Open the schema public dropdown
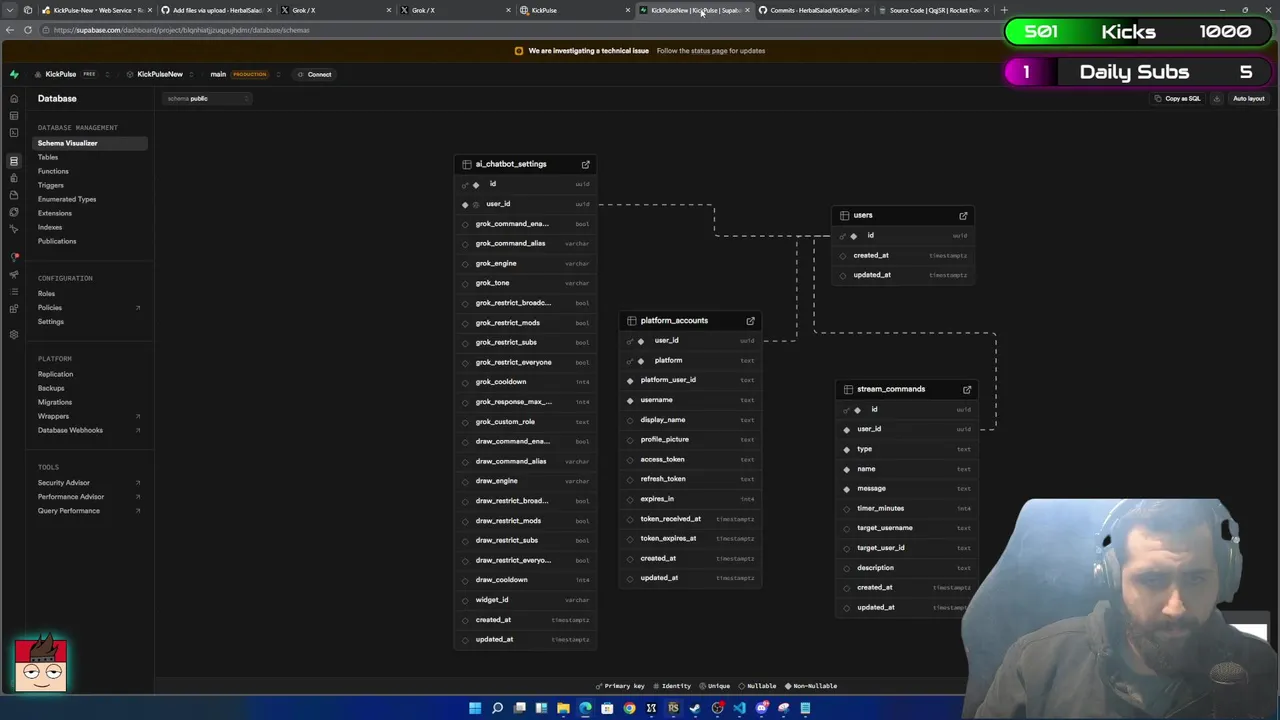 208,98
